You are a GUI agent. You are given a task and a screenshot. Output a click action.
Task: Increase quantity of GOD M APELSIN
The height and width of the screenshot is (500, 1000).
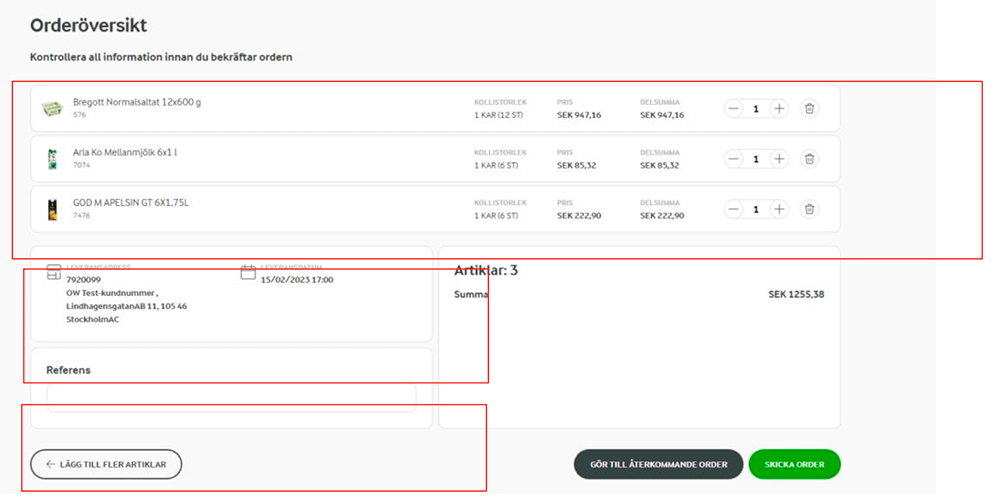click(778, 209)
